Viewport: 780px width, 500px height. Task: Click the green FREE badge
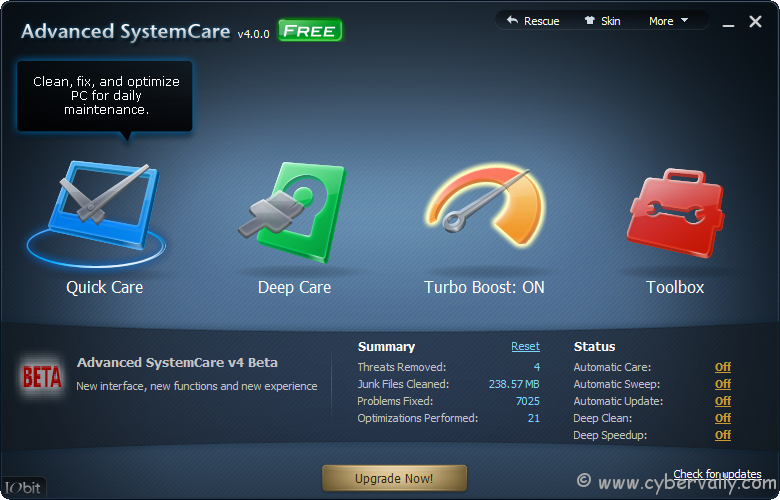click(309, 31)
